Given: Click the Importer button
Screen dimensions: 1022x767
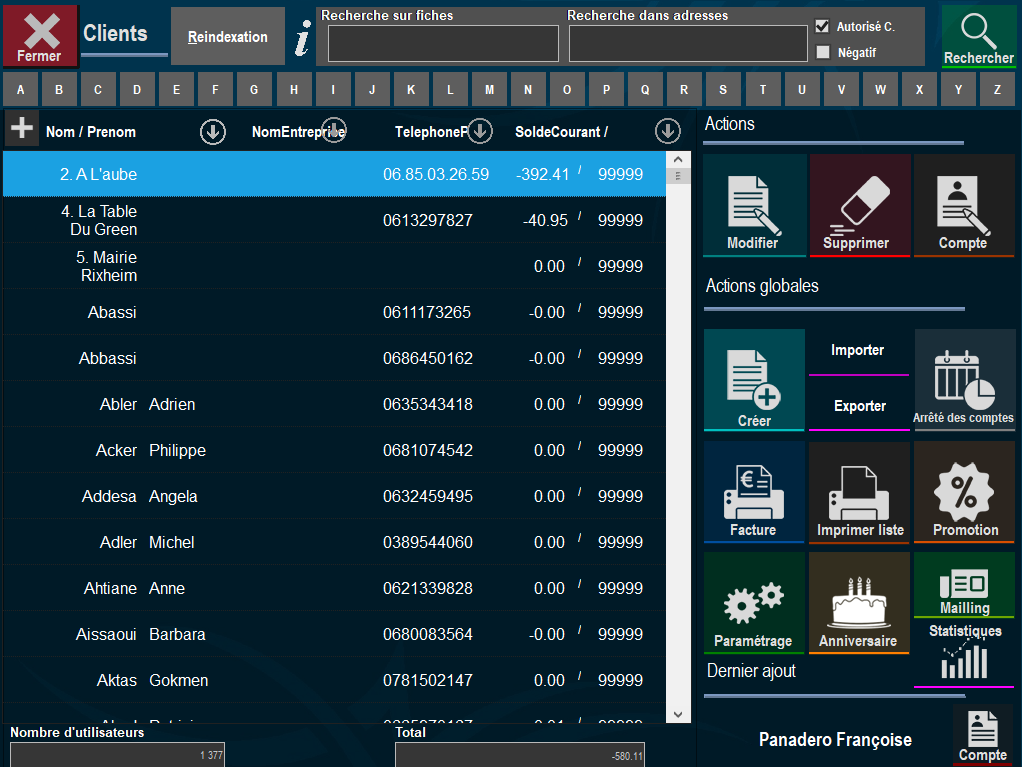Looking at the screenshot, I should 858,352.
